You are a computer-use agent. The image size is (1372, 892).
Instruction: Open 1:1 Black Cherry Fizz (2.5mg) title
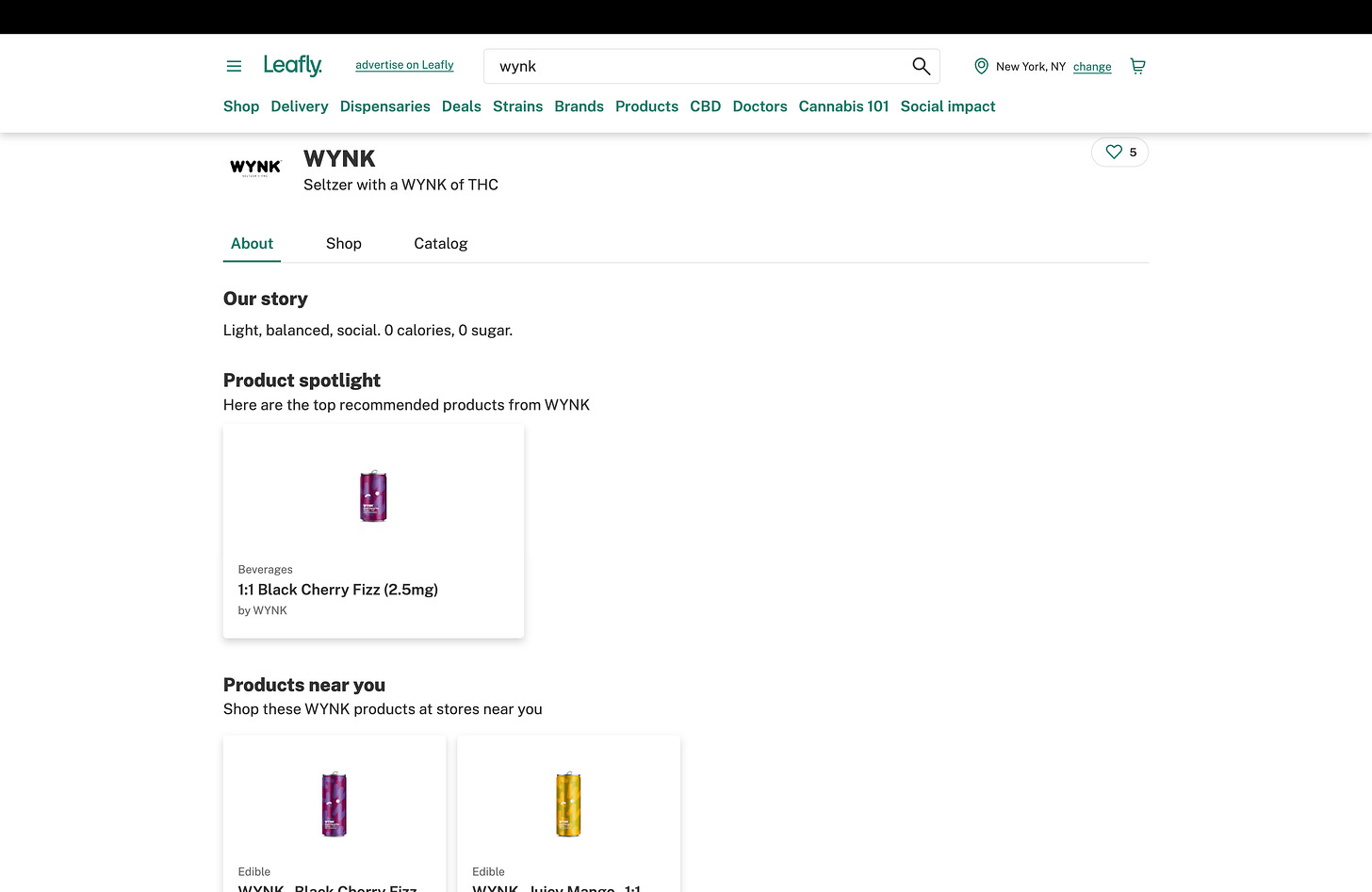click(338, 590)
